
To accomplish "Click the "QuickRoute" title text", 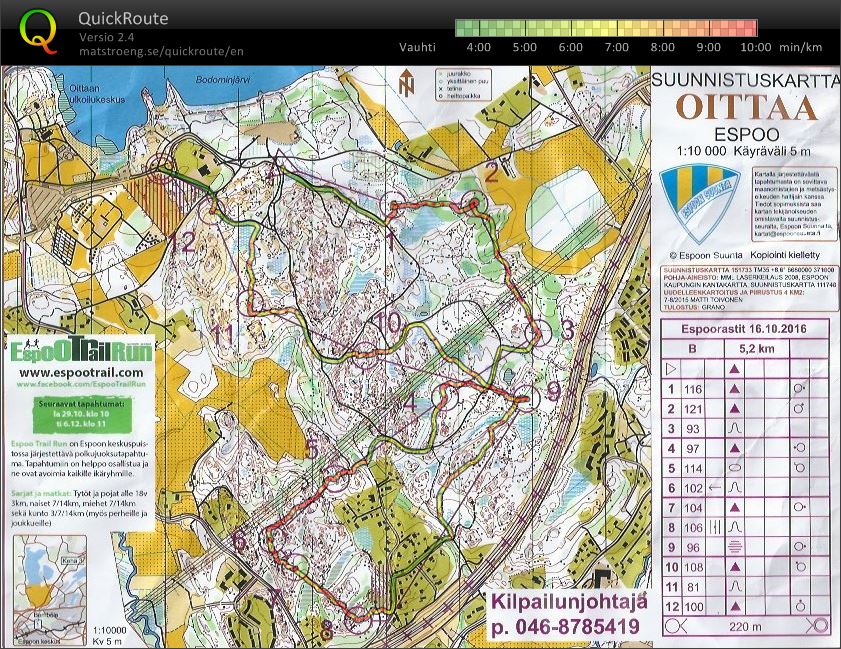I will (x=123, y=19).
